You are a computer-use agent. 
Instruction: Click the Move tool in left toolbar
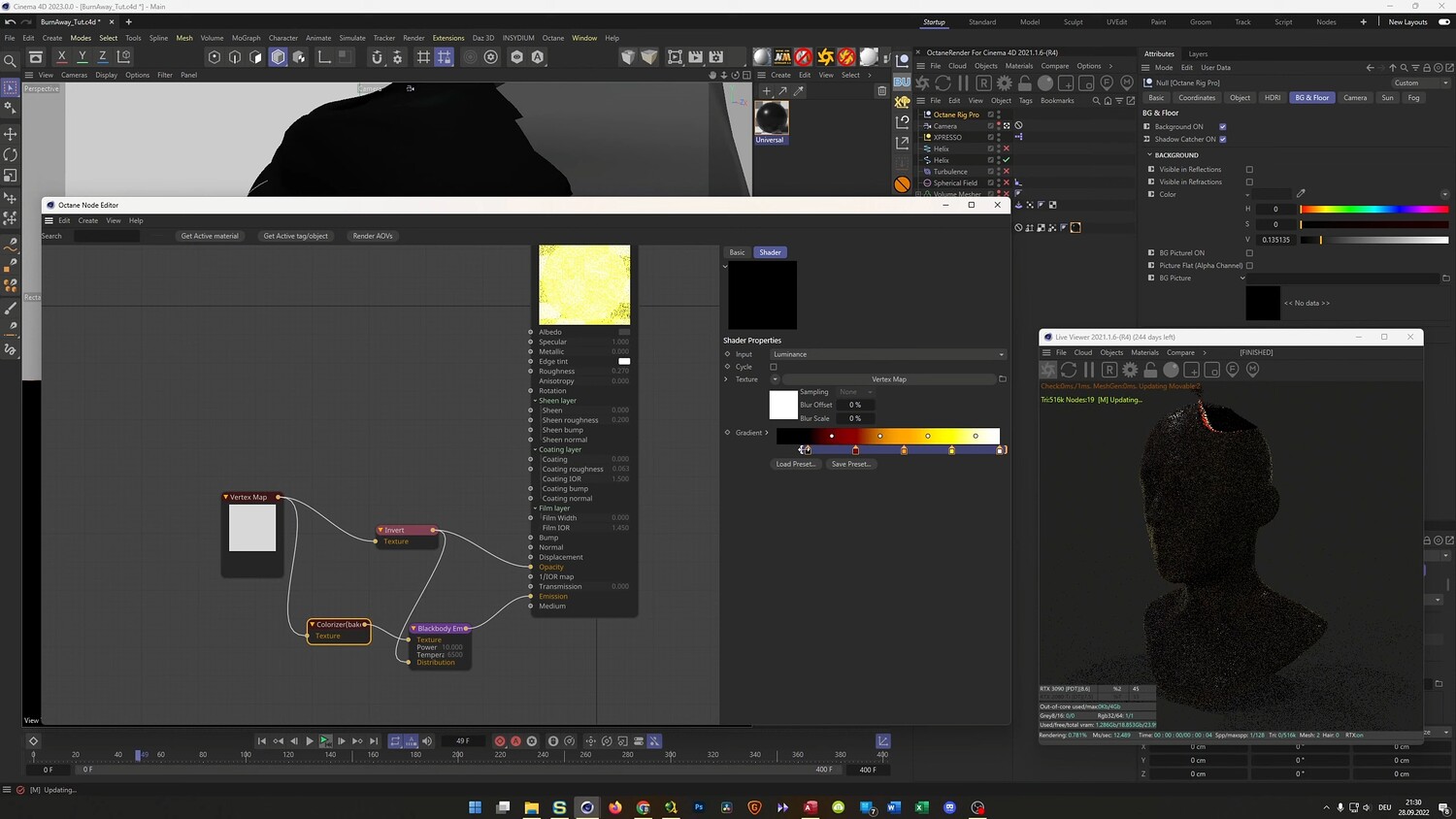(11, 134)
